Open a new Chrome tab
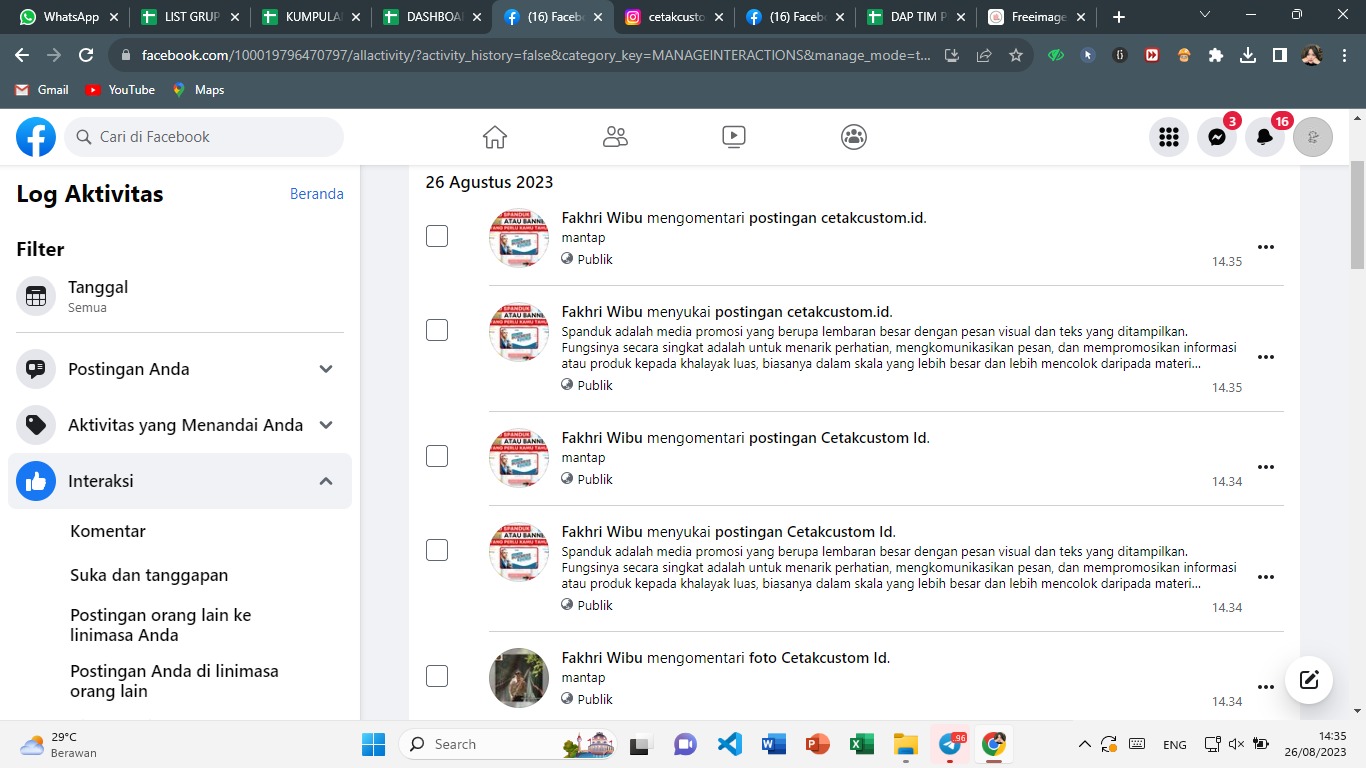The width and height of the screenshot is (1366, 768). (x=1119, y=17)
